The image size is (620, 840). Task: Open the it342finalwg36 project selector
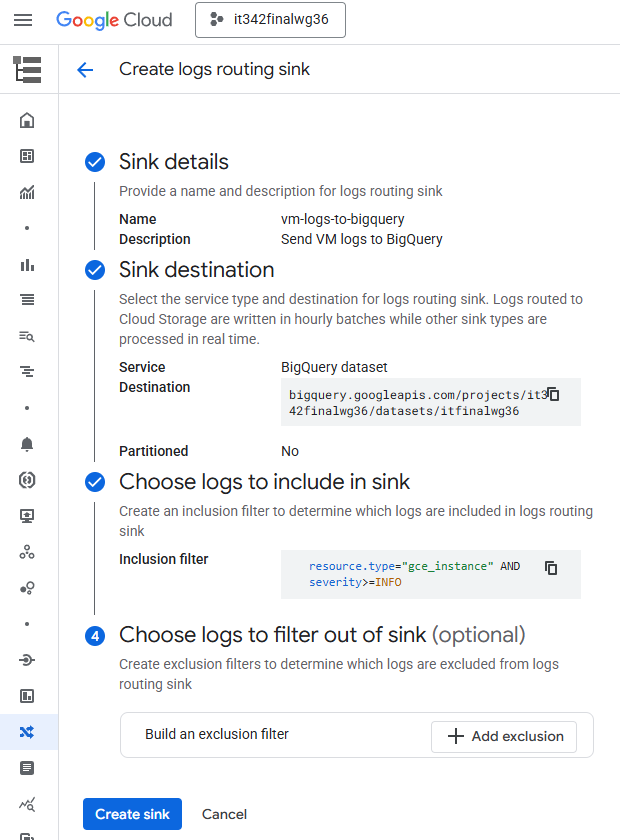pos(270,20)
